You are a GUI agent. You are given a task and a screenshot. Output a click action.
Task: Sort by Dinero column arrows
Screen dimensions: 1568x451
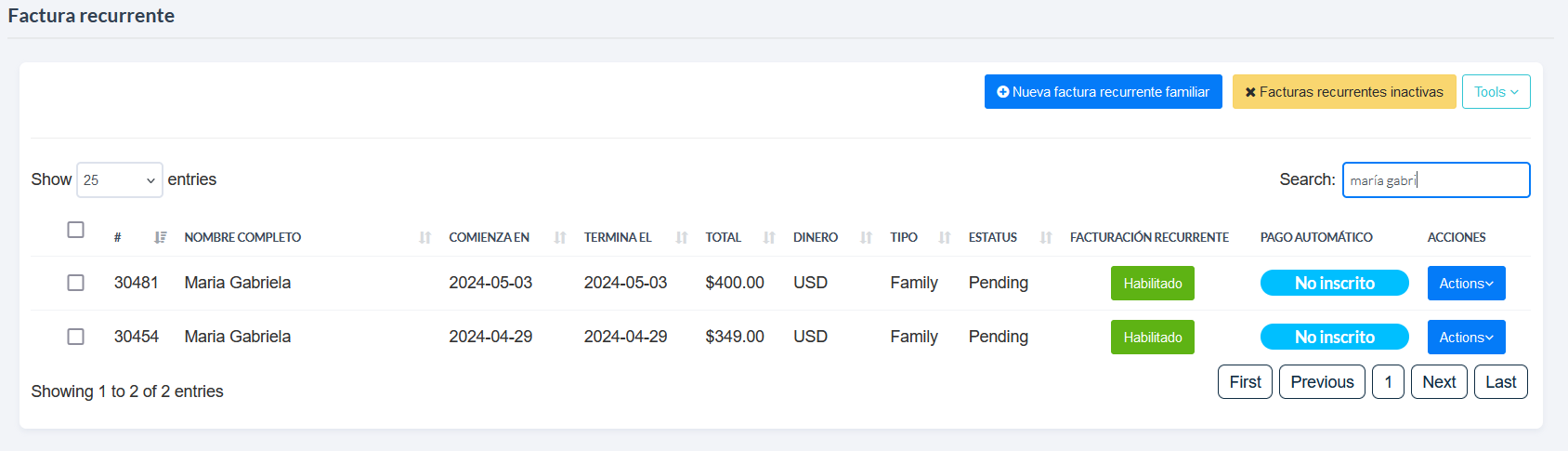pyautogui.click(x=866, y=237)
